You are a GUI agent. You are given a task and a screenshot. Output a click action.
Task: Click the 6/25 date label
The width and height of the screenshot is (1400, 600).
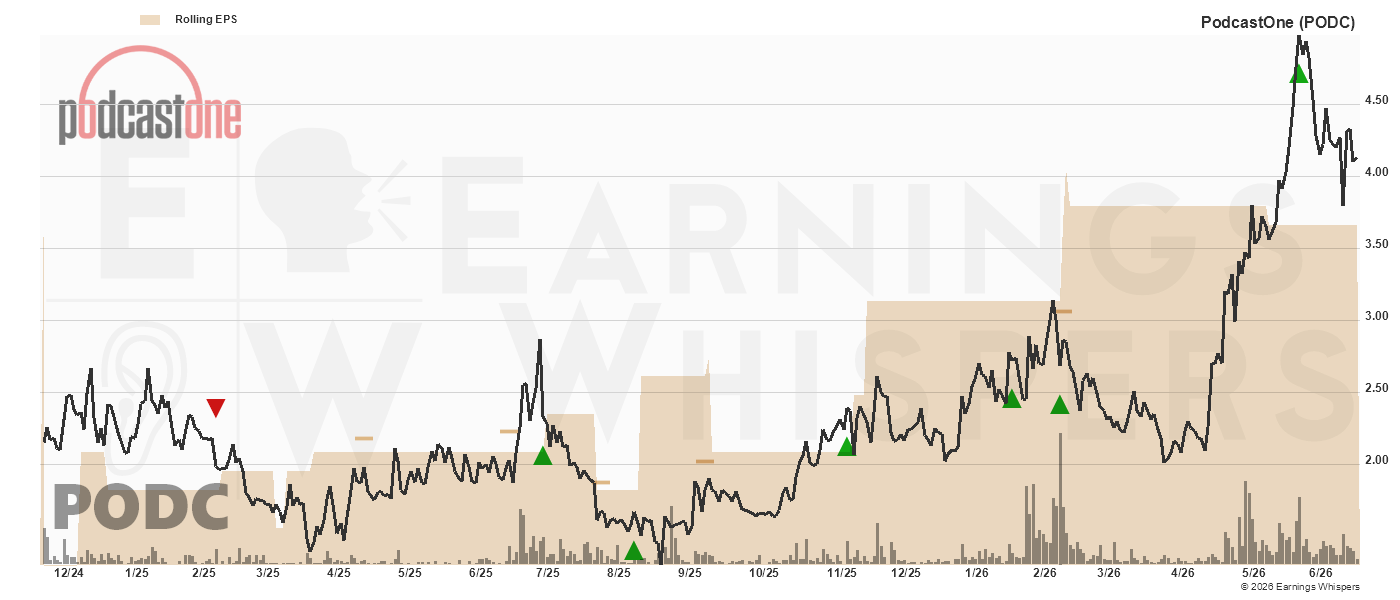click(x=480, y=573)
